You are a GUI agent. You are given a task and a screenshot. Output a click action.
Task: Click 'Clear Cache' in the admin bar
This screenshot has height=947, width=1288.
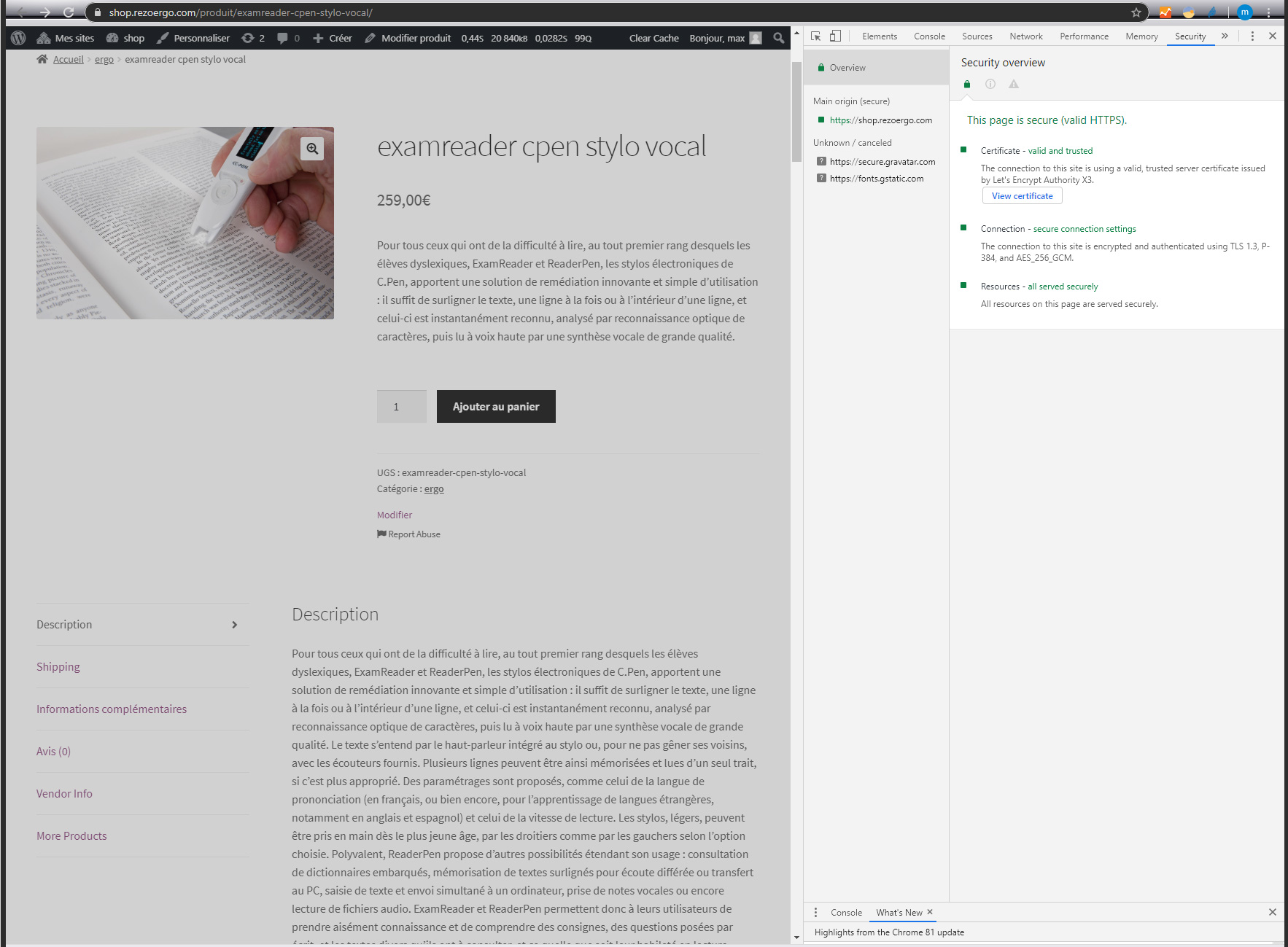[653, 38]
